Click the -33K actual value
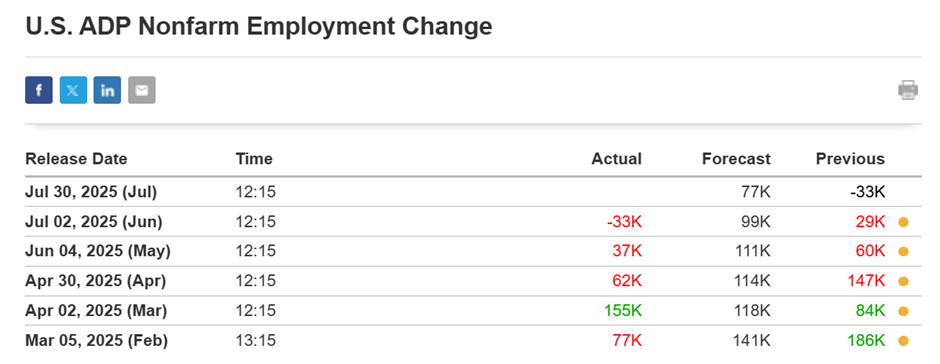 pos(624,222)
